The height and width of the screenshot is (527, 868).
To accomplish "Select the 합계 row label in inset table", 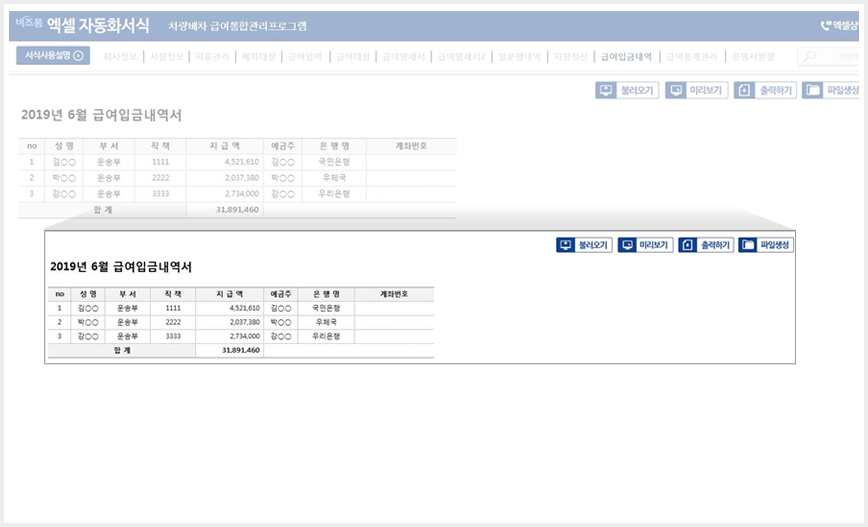I will (122, 350).
